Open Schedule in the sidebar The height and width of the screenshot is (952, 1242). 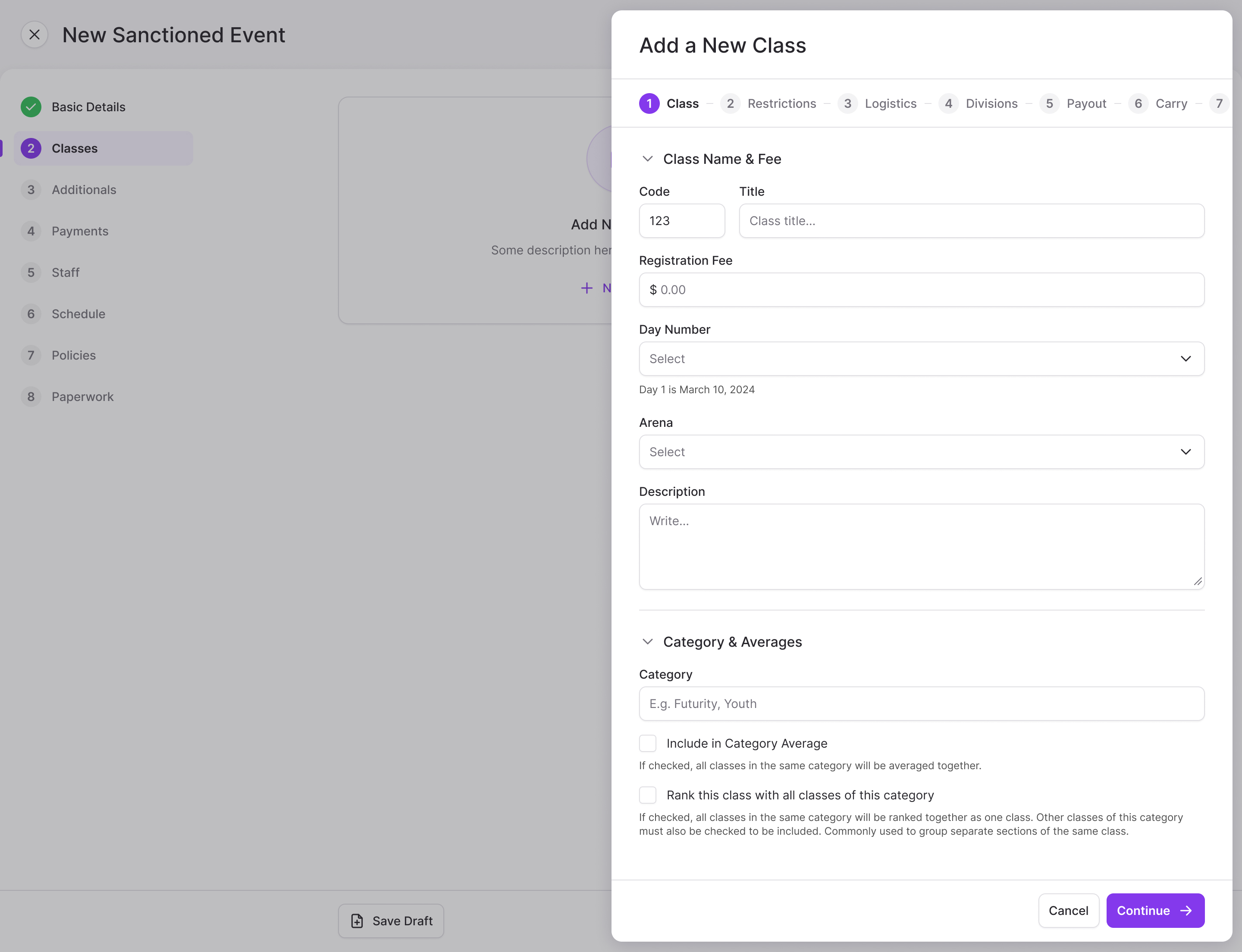point(104,314)
